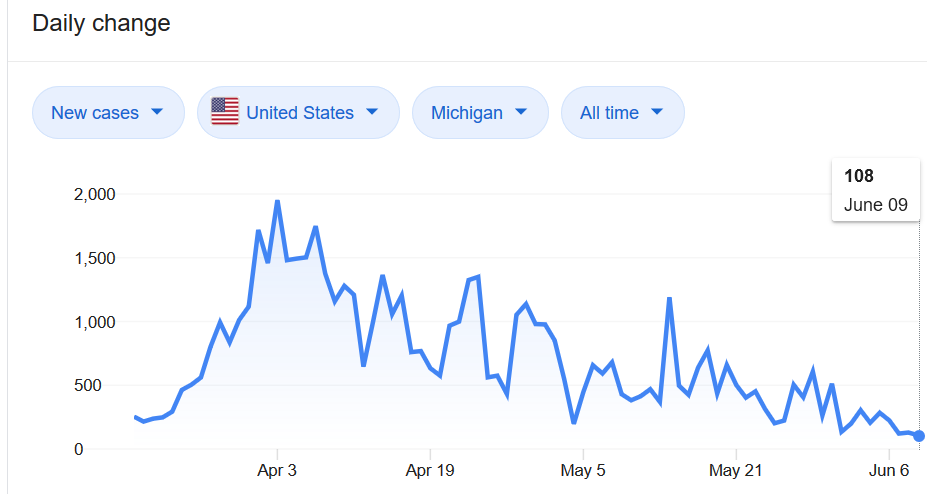Click the triangle arrow beside Michigan
Viewport: 927px width, 494px height.
[521, 112]
